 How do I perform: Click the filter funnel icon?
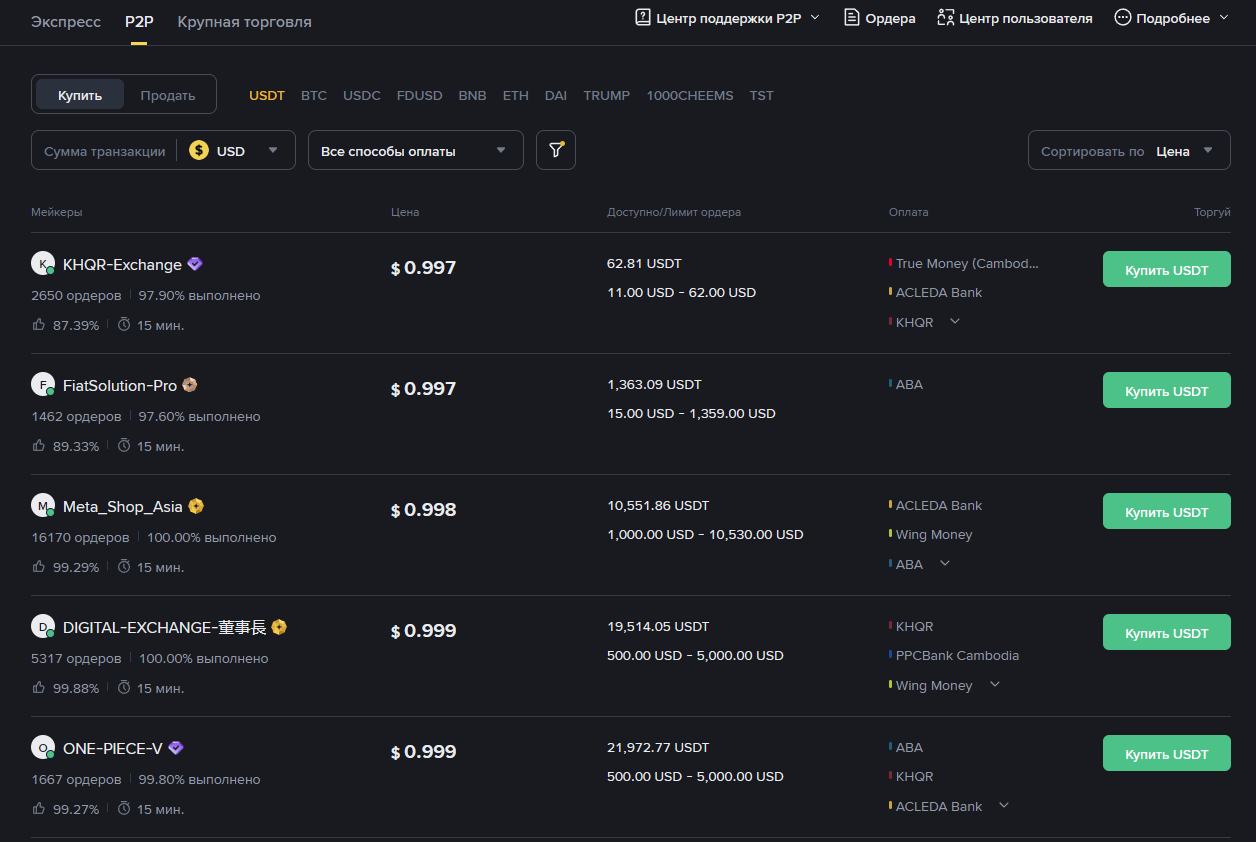pyautogui.click(x=556, y=150)
